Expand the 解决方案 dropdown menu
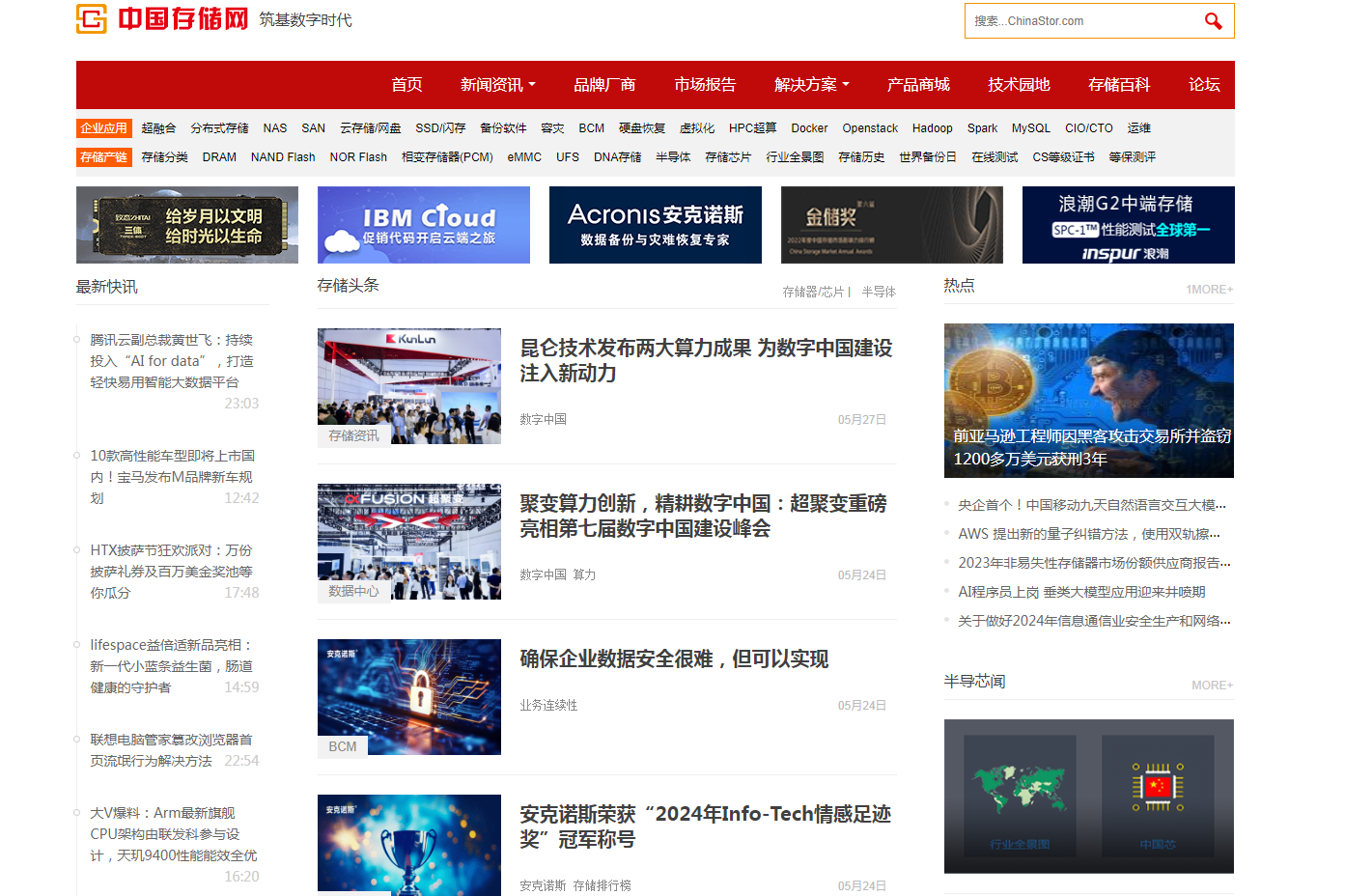Viewport: 1345px width, 896px height. tap(812, 85)
